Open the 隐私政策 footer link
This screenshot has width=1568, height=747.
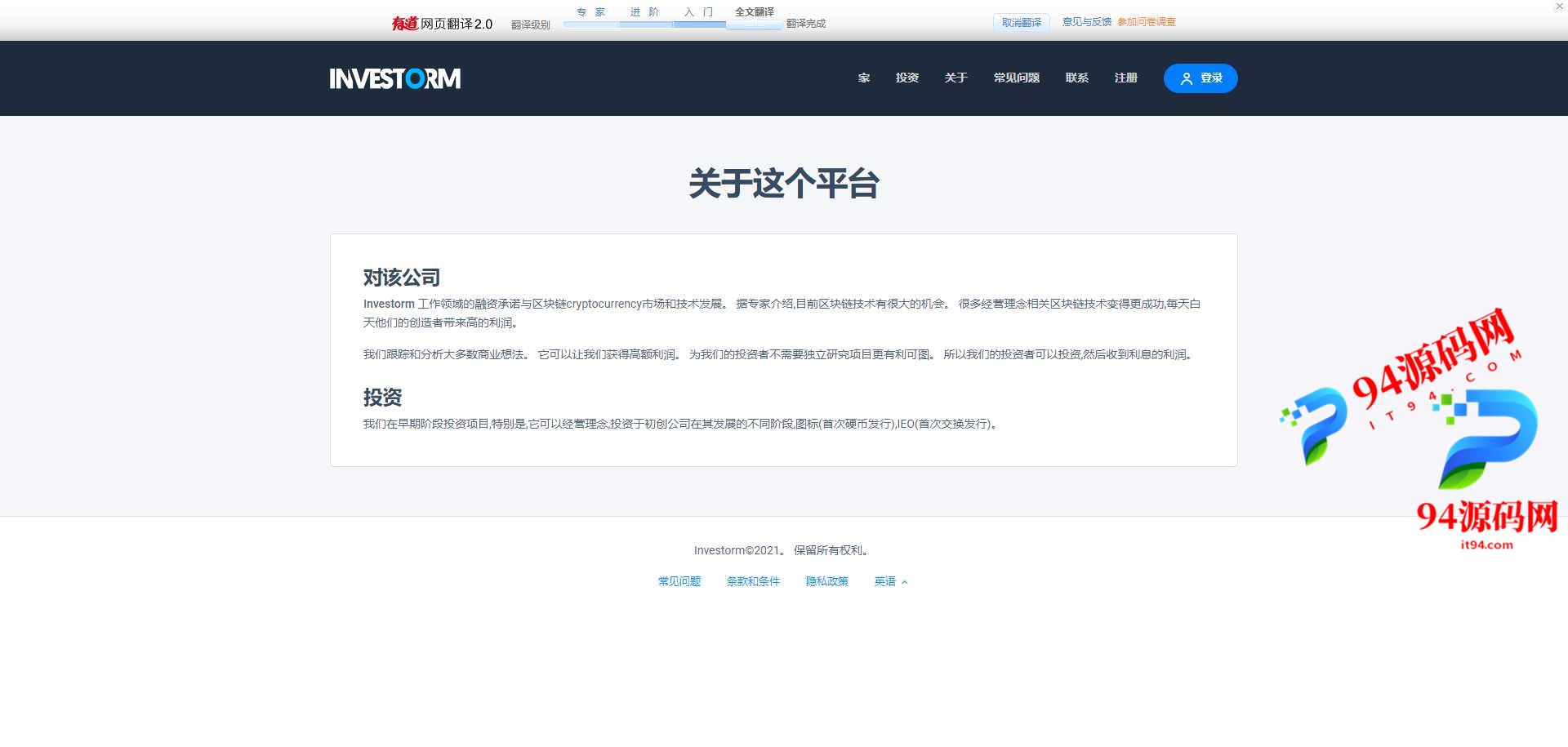[827, 581]
